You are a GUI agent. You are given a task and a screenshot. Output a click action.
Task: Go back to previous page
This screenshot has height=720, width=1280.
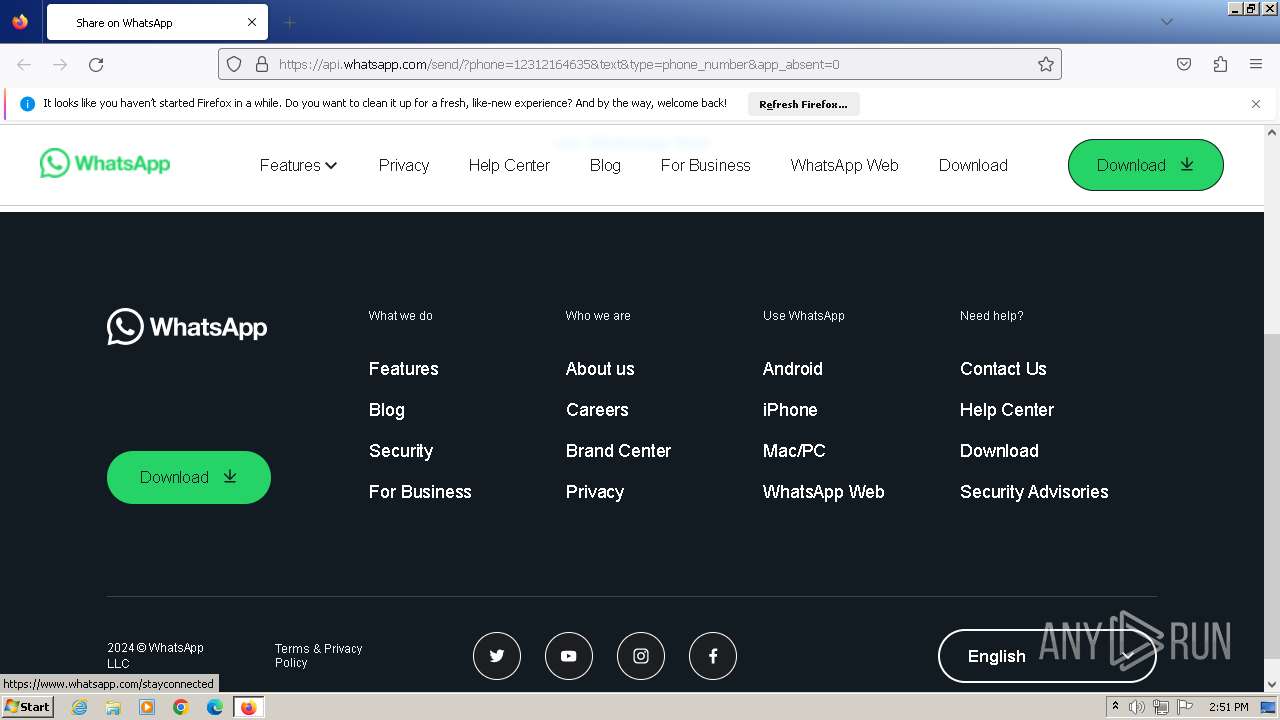click(24, 64)
